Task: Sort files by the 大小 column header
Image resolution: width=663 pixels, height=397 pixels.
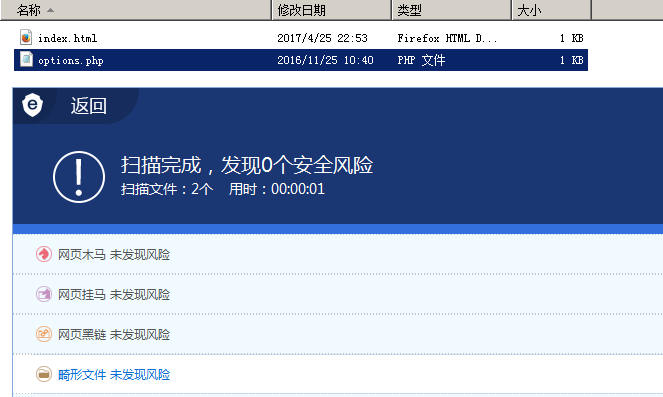Action: pos(551,10)
